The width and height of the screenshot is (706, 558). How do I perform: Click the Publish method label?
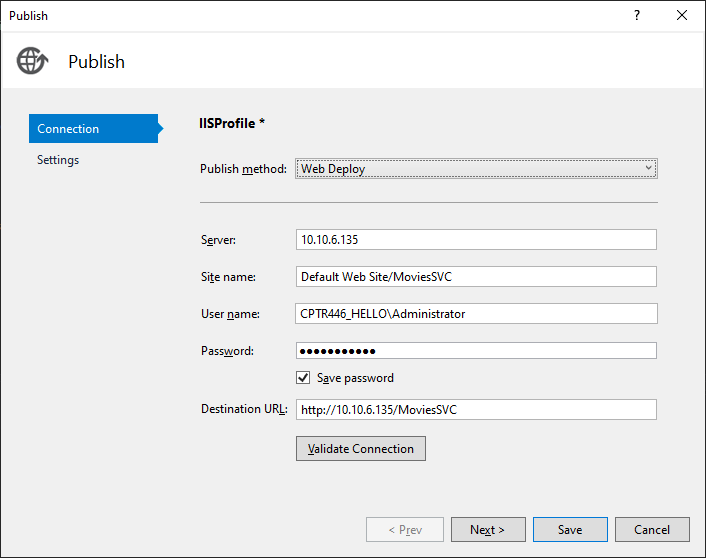243,169
